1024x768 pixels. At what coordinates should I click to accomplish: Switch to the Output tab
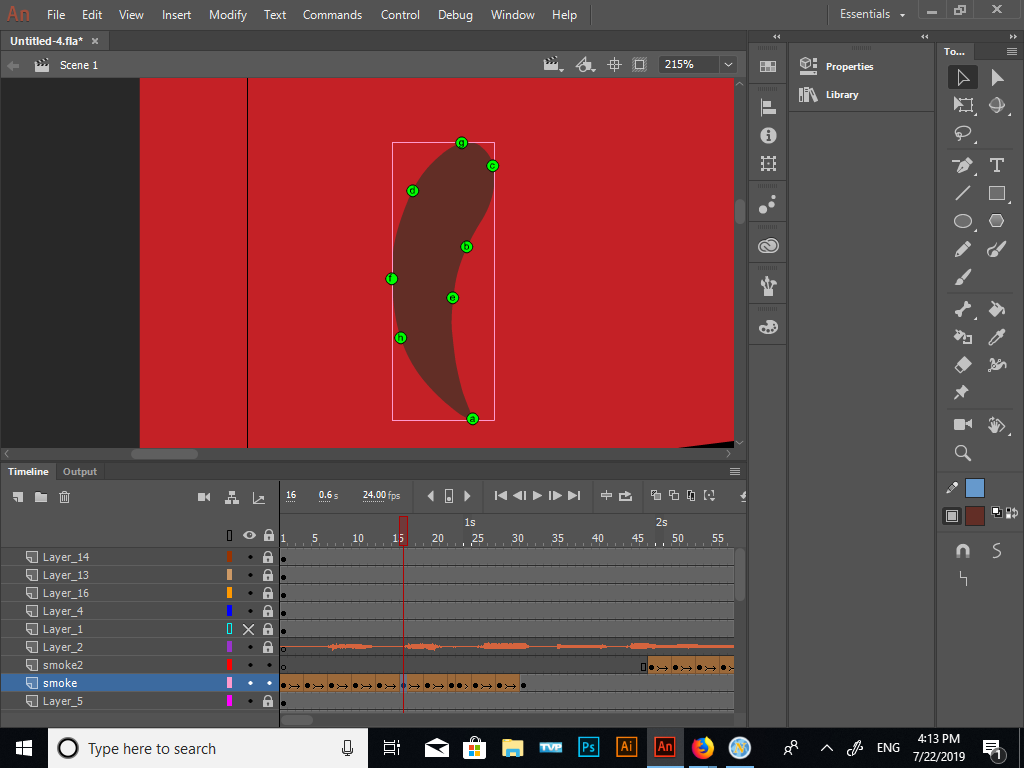(x=80, y=471)
